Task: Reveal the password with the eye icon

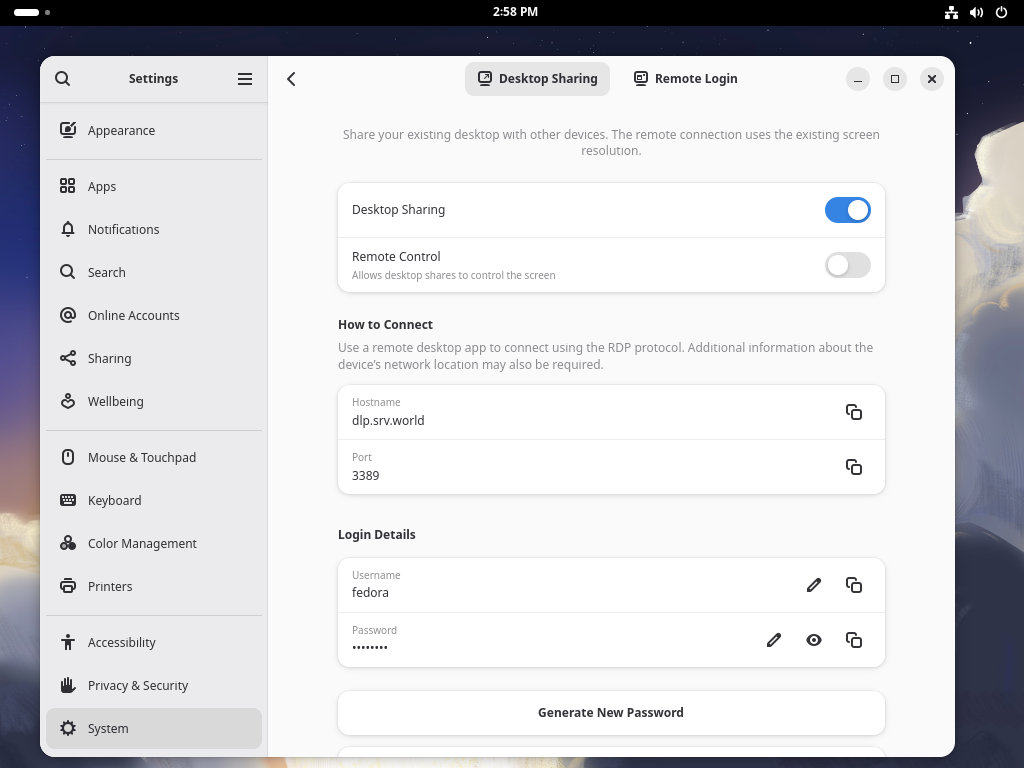Action: tap(814, 639)
